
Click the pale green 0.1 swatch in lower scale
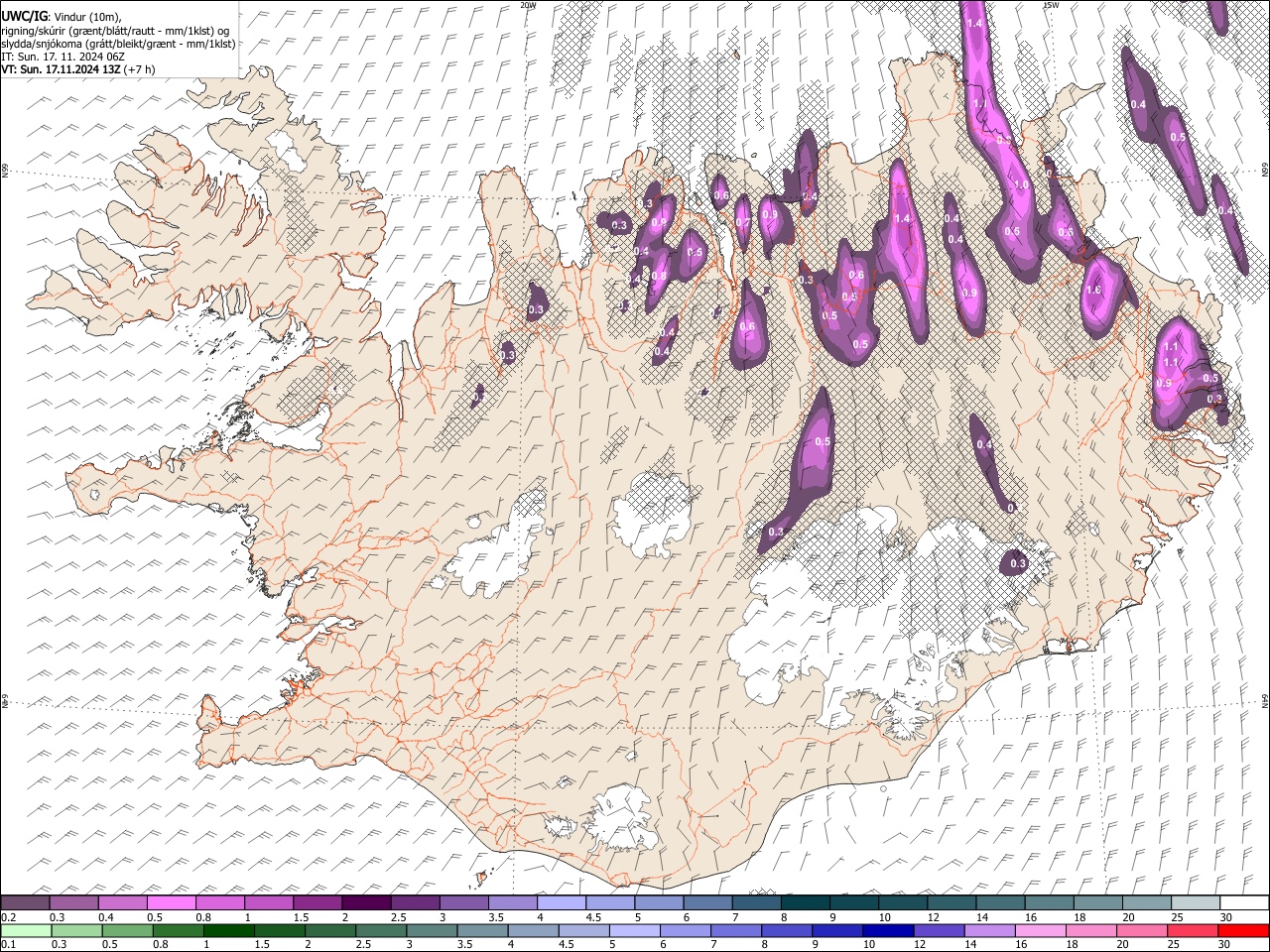click(x=25, y=930)
